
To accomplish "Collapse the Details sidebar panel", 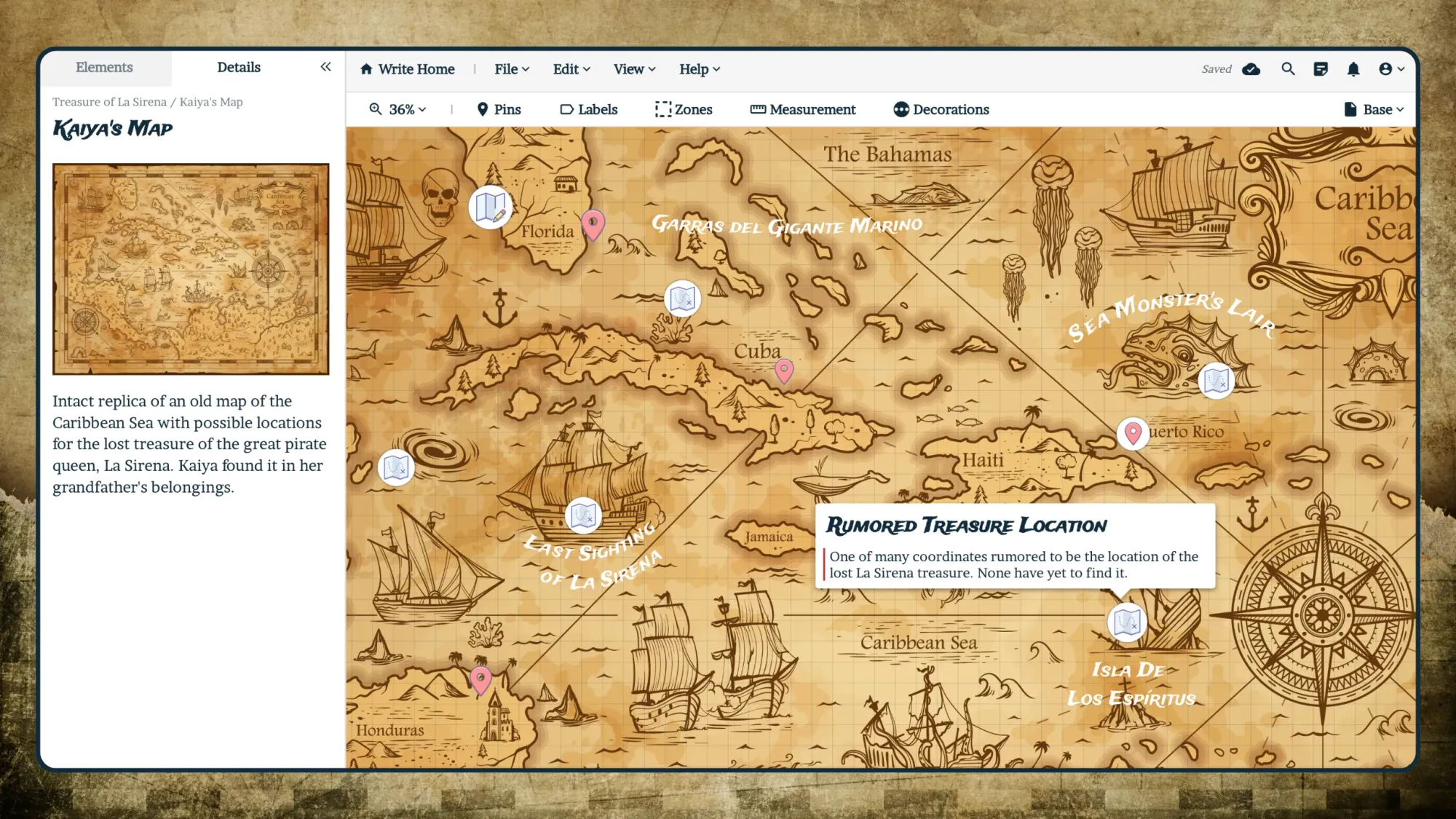I will point(325,66).
